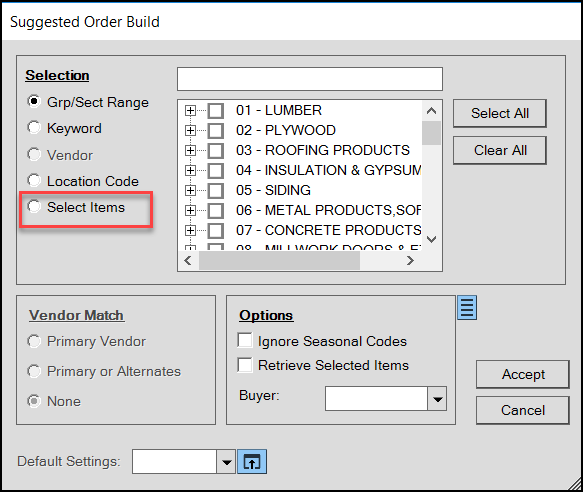
Task: Choose the Select Items radio button
Action: 34,206
